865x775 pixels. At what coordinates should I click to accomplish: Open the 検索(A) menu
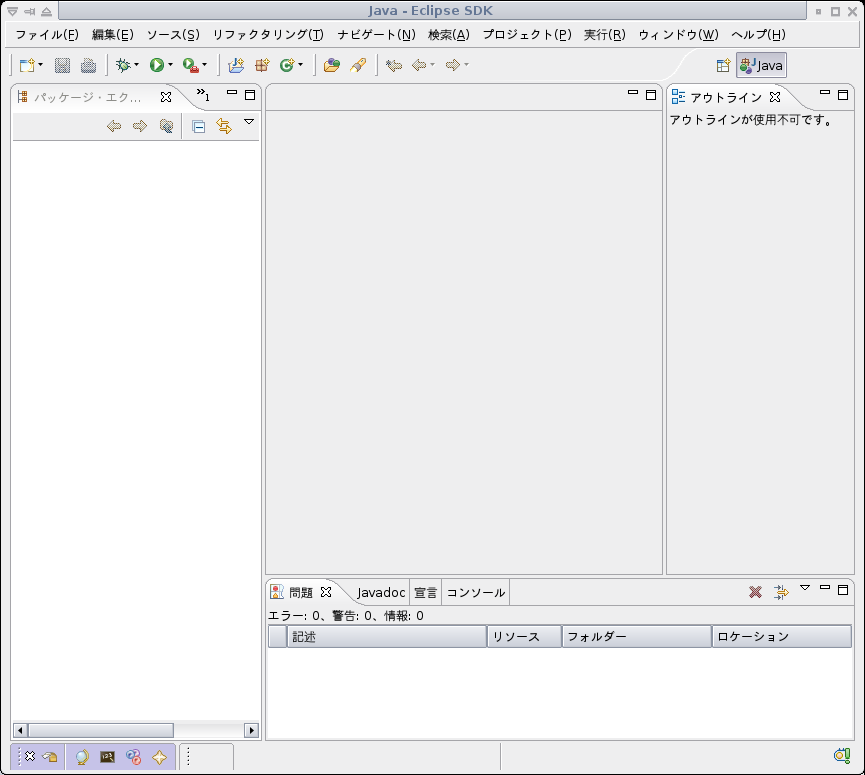(x=448, y=35)
